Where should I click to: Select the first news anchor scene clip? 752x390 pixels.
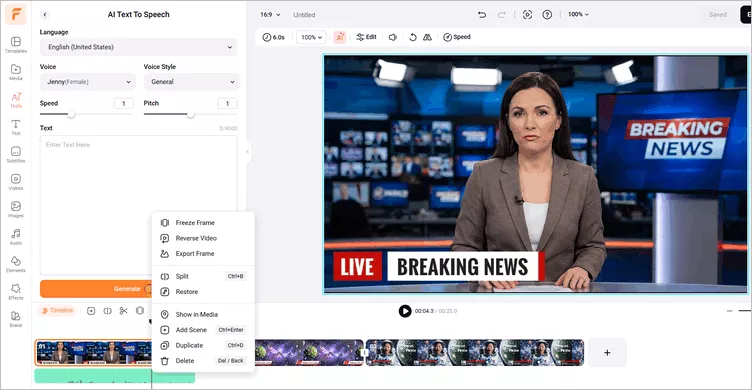click(94, 353)
